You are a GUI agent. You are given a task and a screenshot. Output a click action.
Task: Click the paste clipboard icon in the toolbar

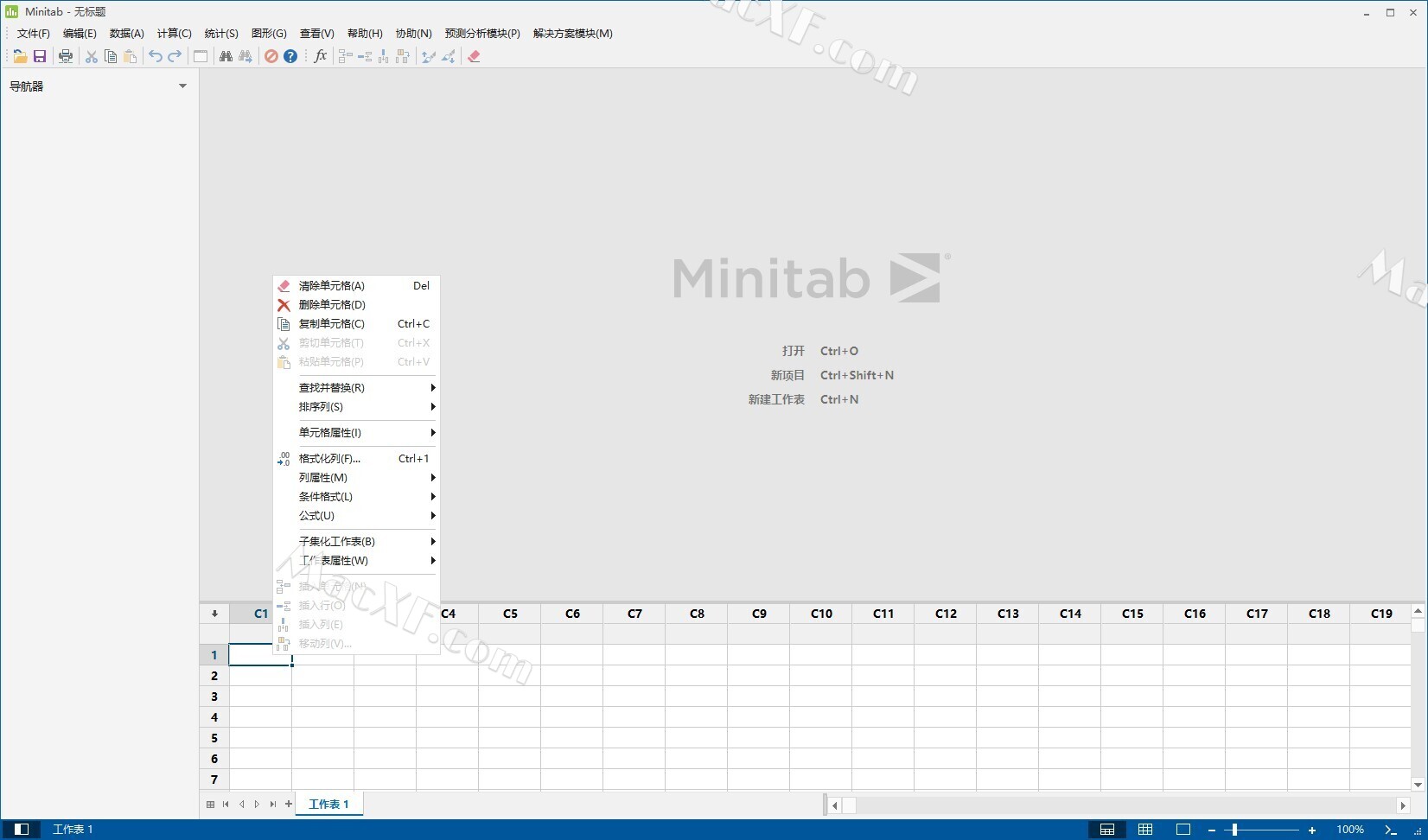(x=131, y=56)
